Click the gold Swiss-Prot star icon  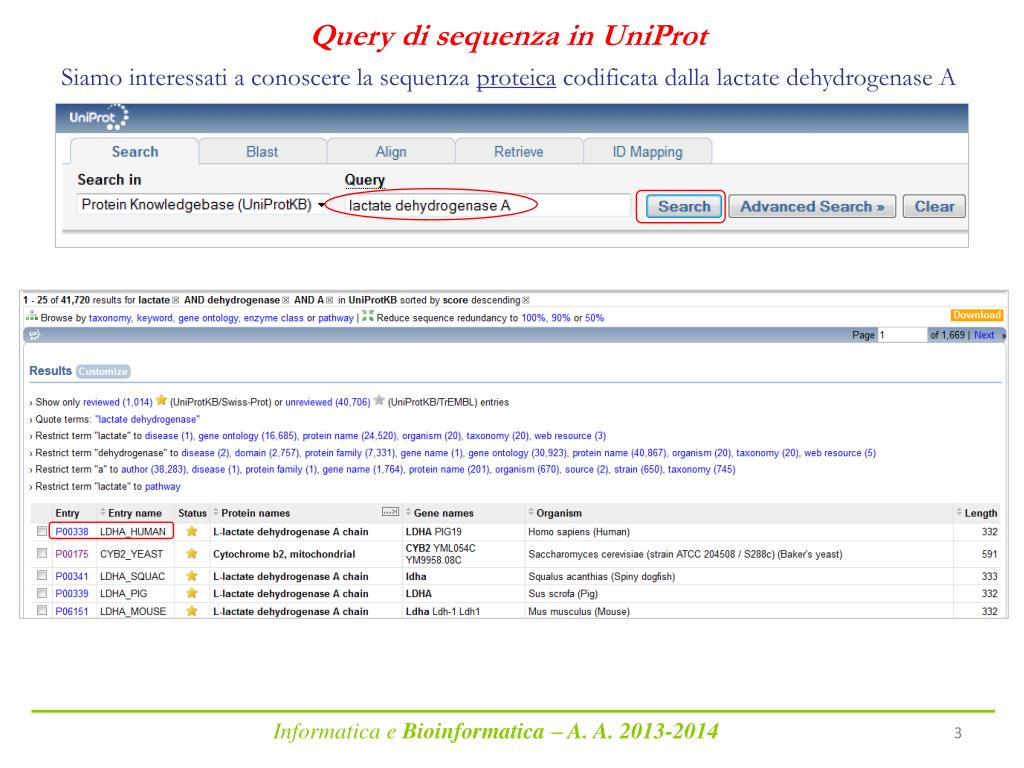161,400
